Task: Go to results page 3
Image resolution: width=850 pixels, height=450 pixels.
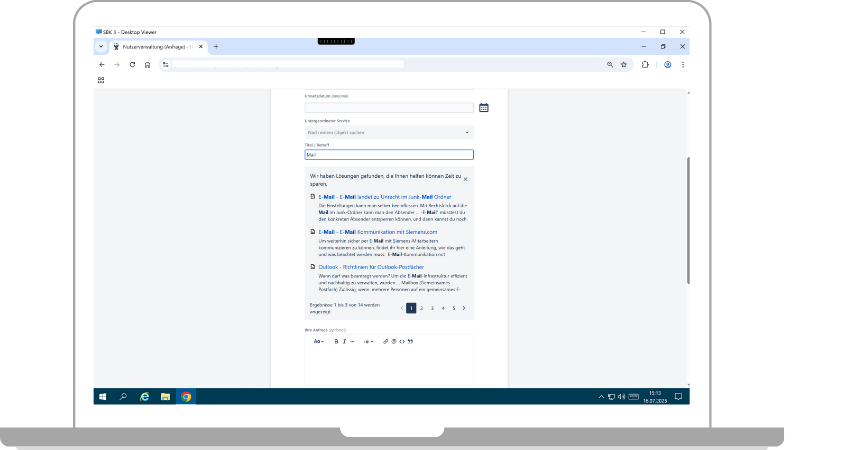Action: 432,308
